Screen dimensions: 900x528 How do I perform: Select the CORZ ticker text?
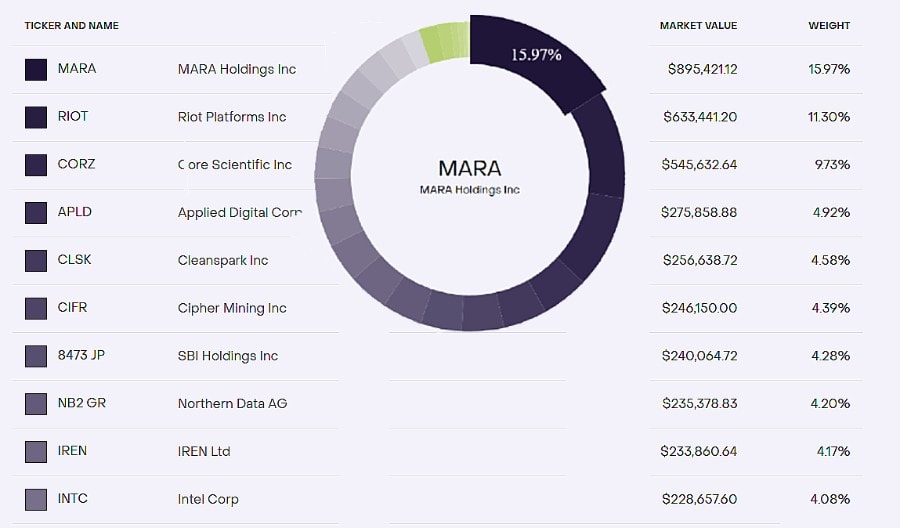tap(76, 164)
